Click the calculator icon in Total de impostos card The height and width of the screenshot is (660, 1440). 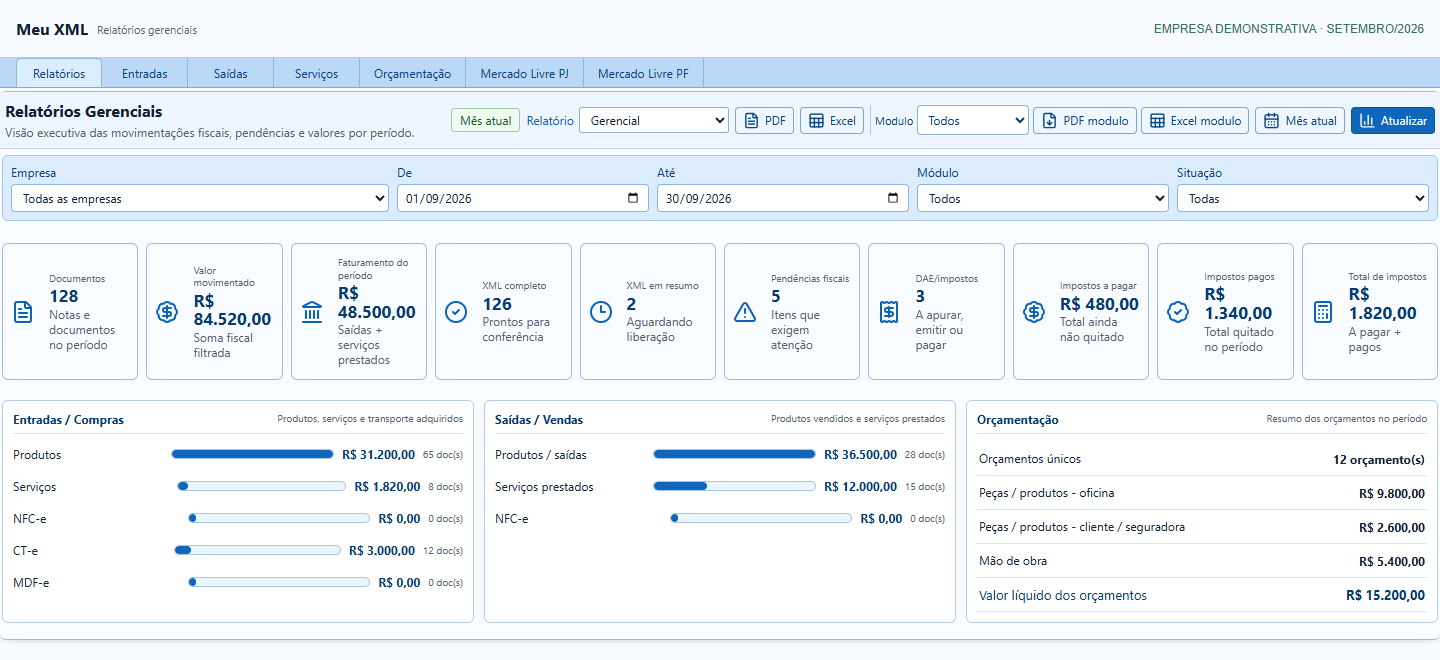[1323, 312]
